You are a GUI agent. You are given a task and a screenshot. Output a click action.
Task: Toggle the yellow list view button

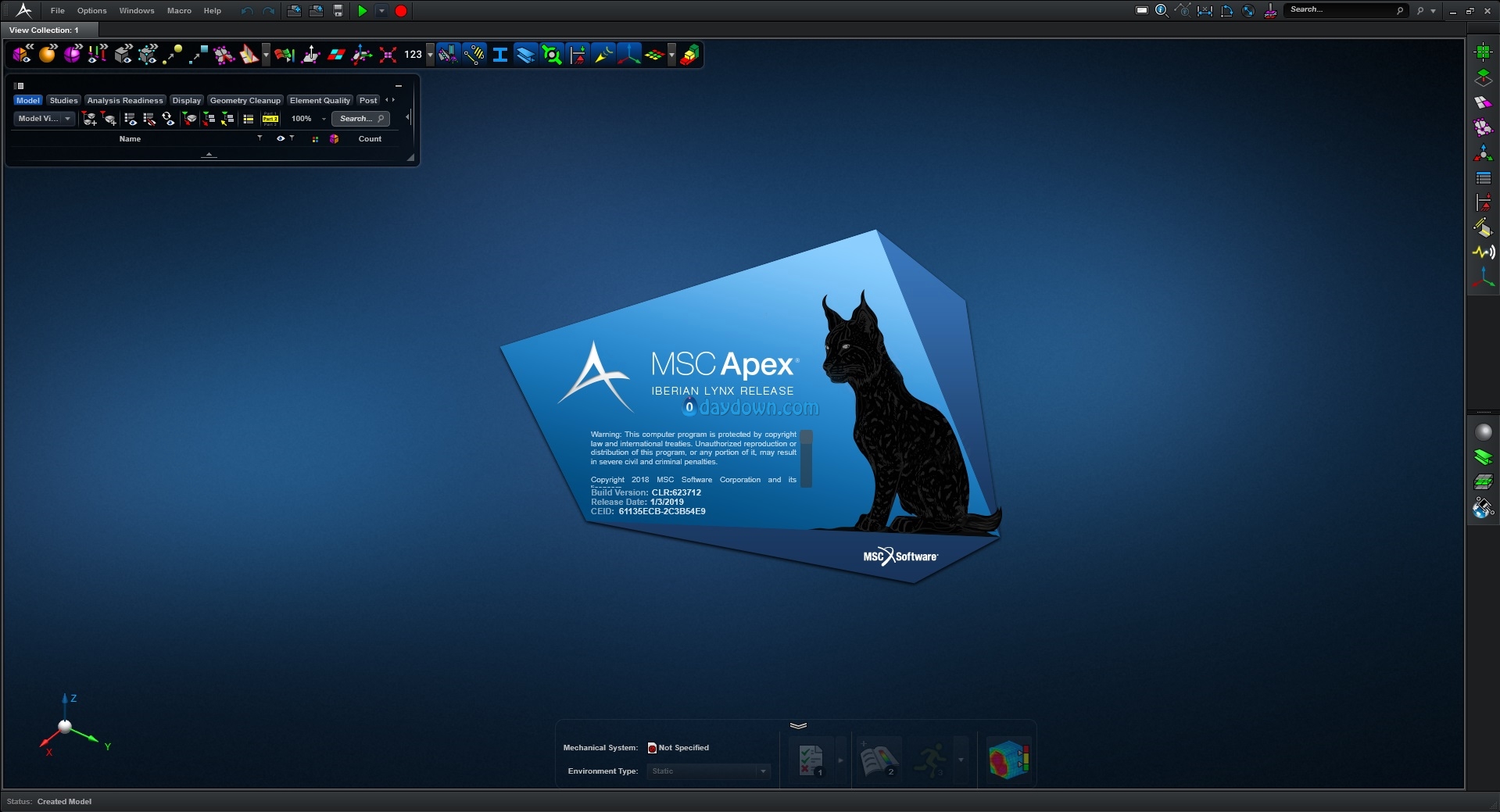[249, 119]
